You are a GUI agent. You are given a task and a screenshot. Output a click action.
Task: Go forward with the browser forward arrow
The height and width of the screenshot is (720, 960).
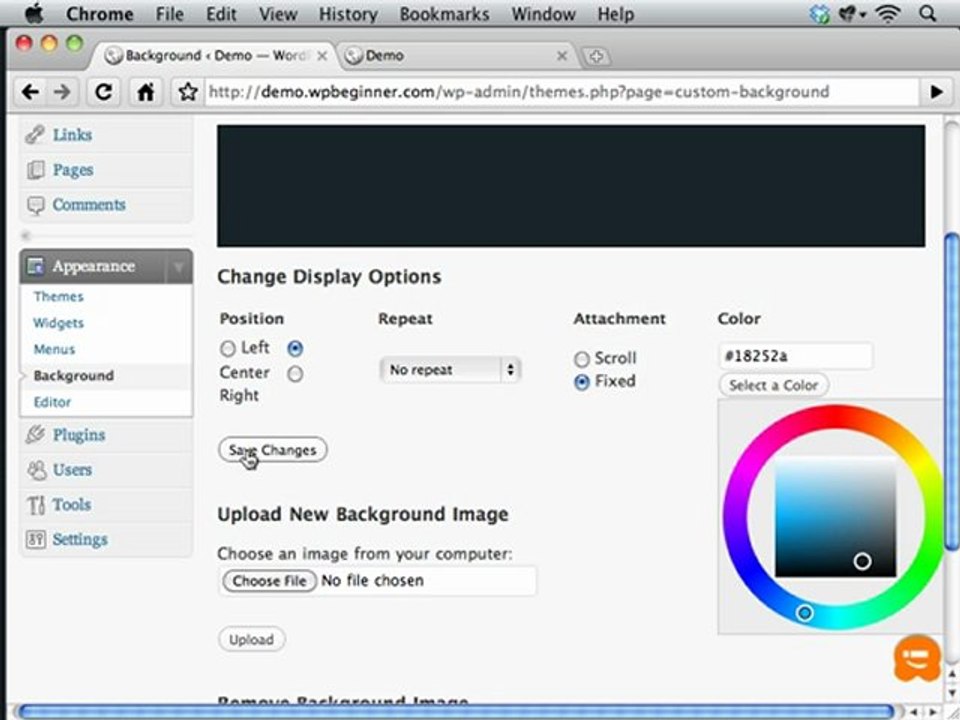62,92
